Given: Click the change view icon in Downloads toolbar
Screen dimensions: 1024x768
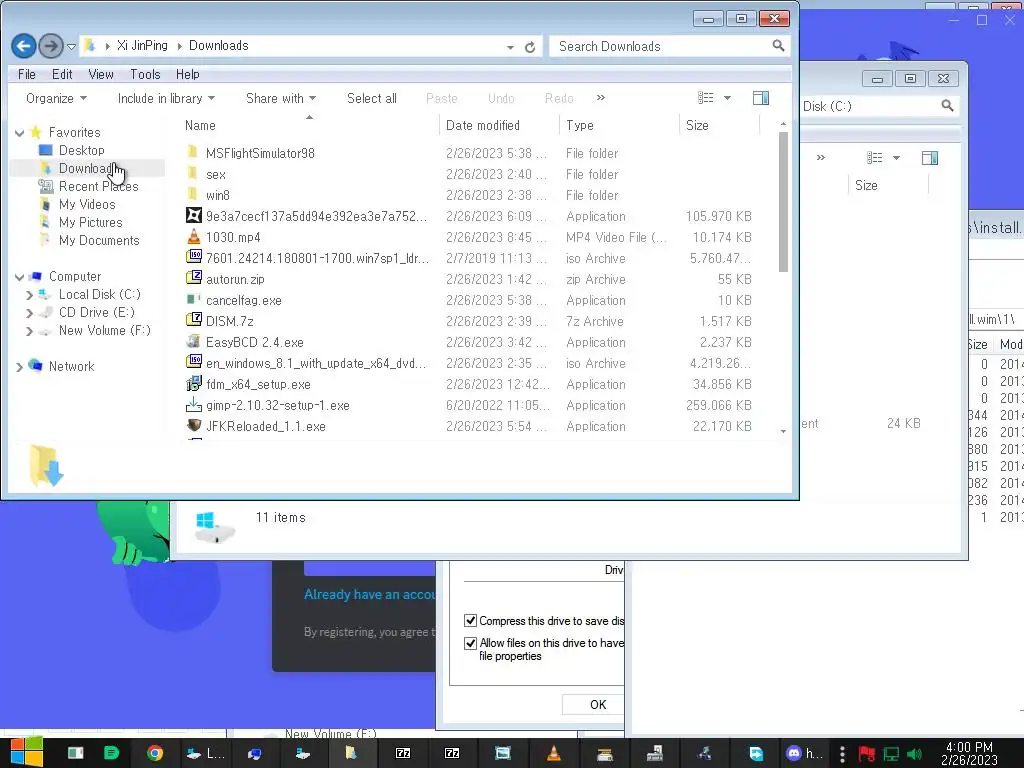Looking at the screenshot, I should pos(705,98).
